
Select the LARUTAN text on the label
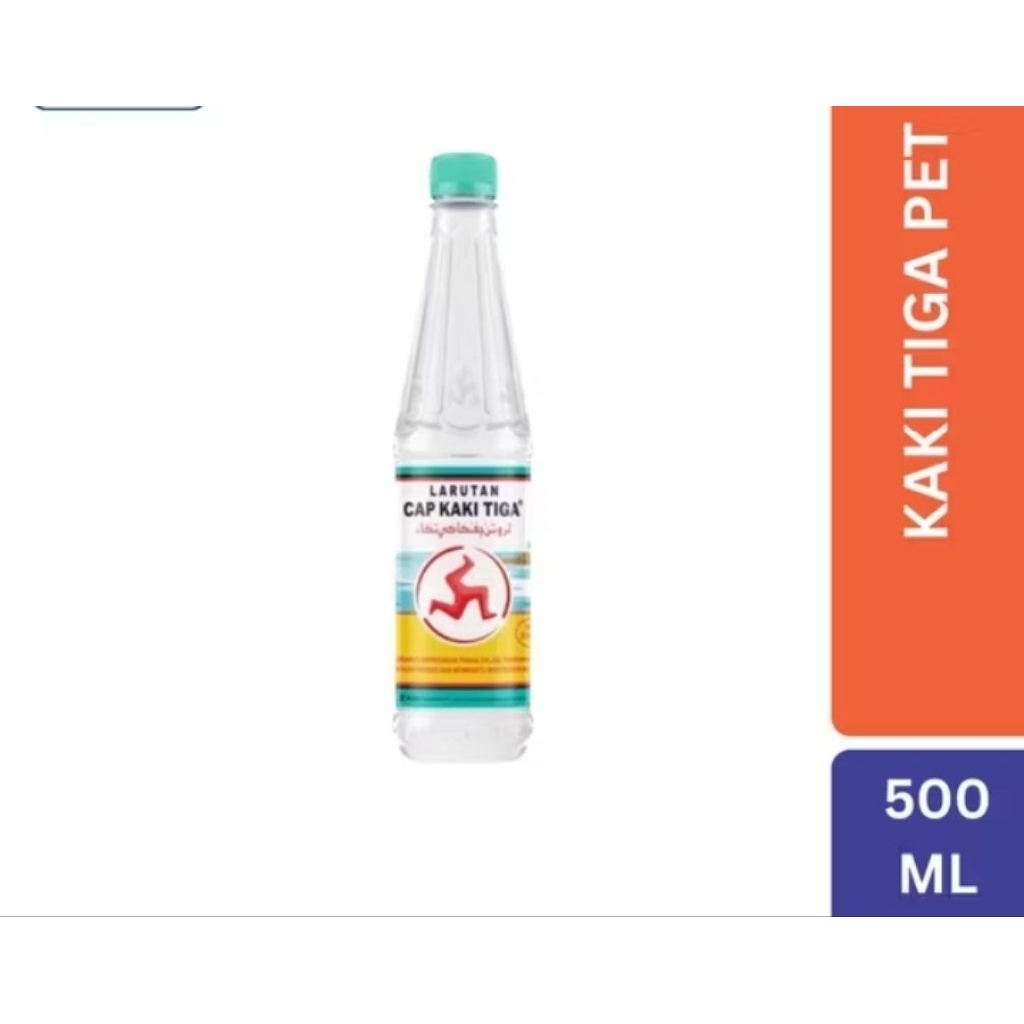(x=465, y=490)
